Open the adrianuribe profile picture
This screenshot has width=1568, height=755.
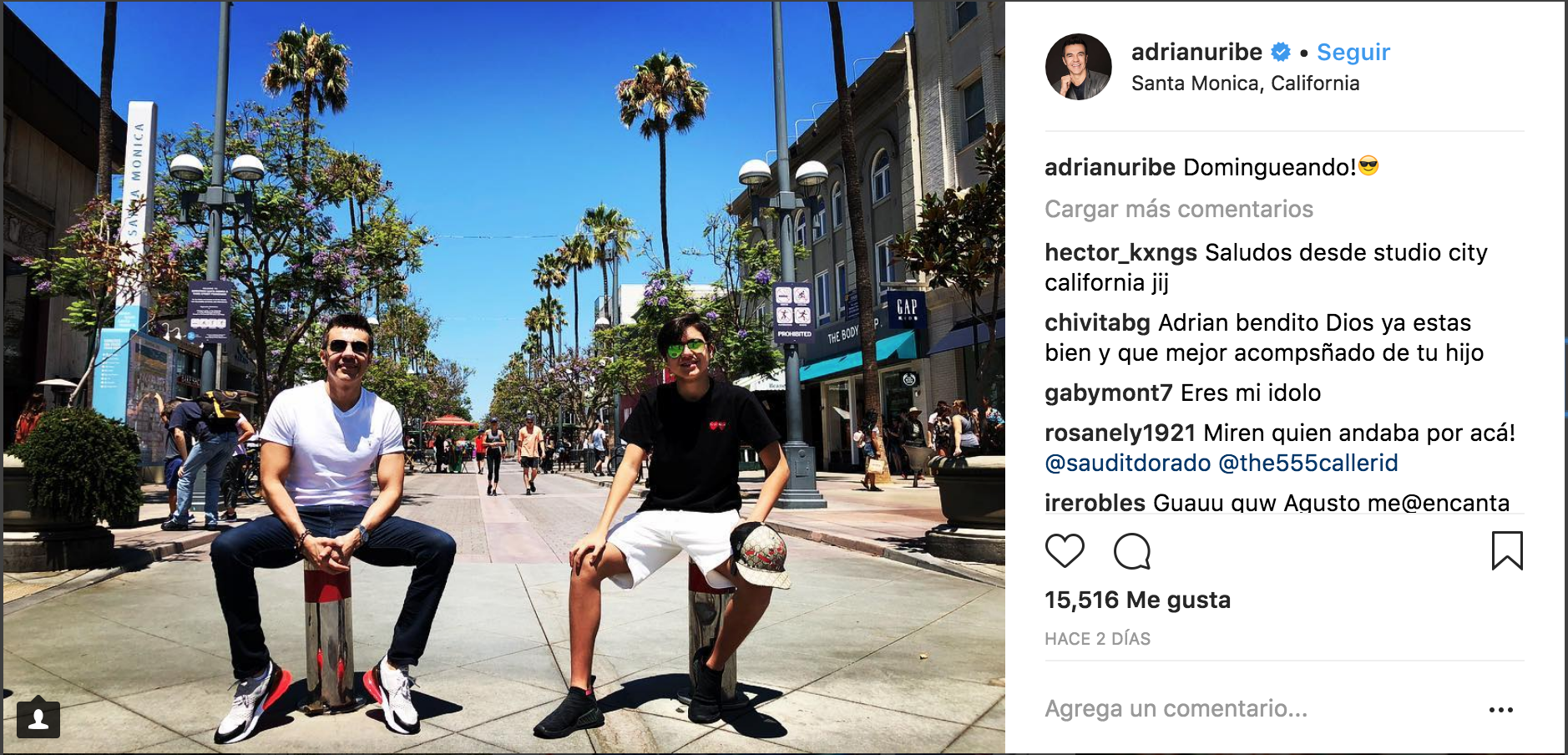(x=1079, y=67)
